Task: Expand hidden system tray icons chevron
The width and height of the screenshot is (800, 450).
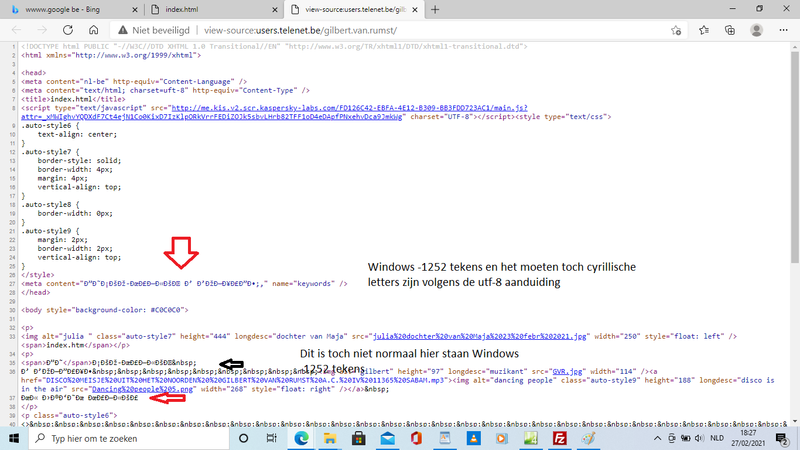Action: [x=659, y=438]
